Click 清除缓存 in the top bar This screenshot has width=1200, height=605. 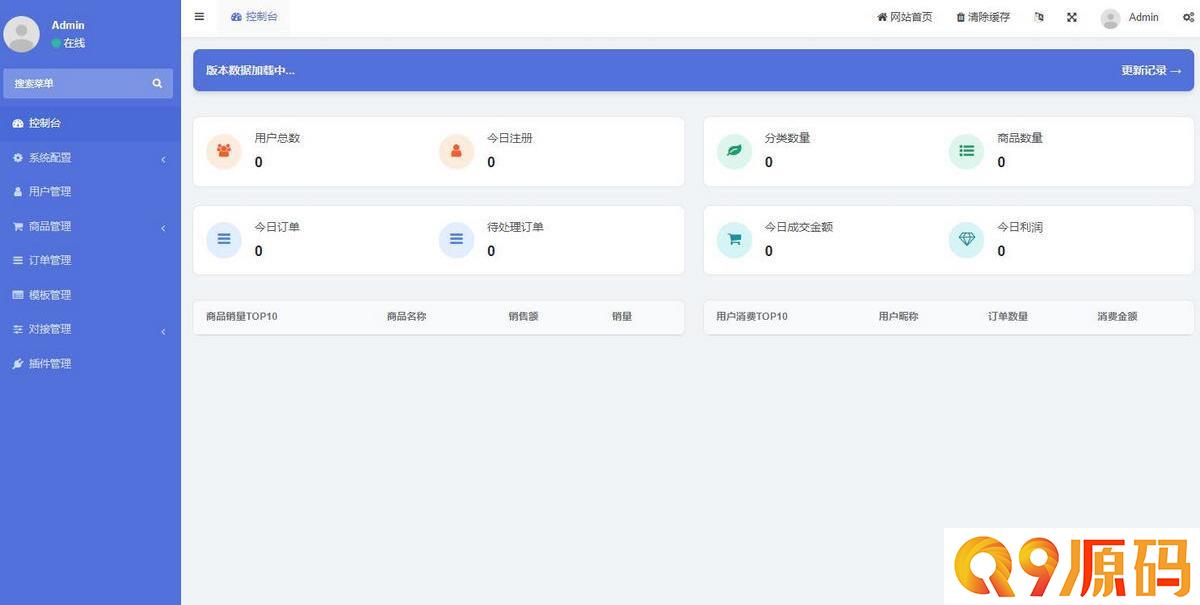point(983,17)
